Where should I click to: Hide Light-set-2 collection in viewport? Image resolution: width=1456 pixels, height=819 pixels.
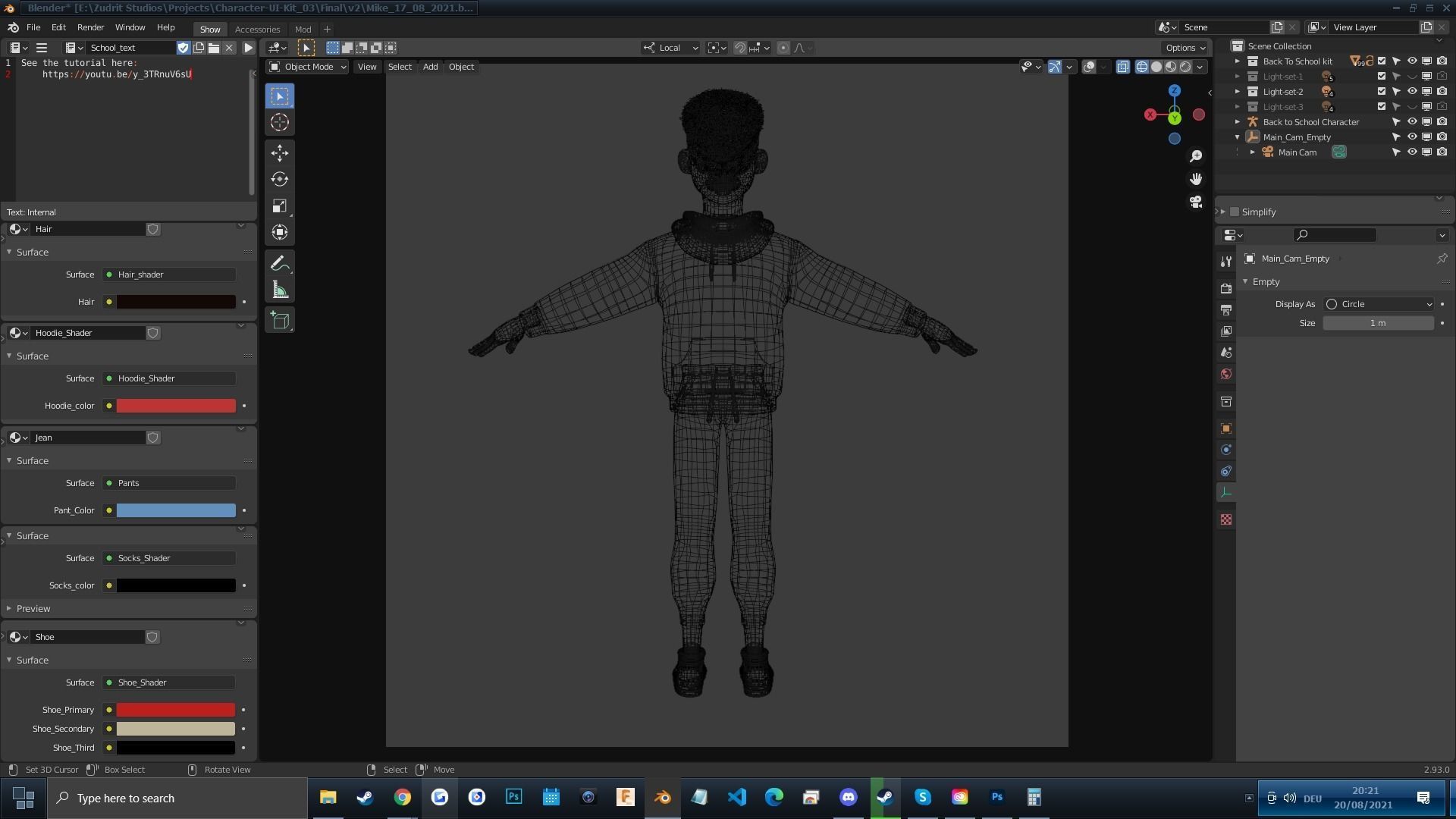point(1412,92)
